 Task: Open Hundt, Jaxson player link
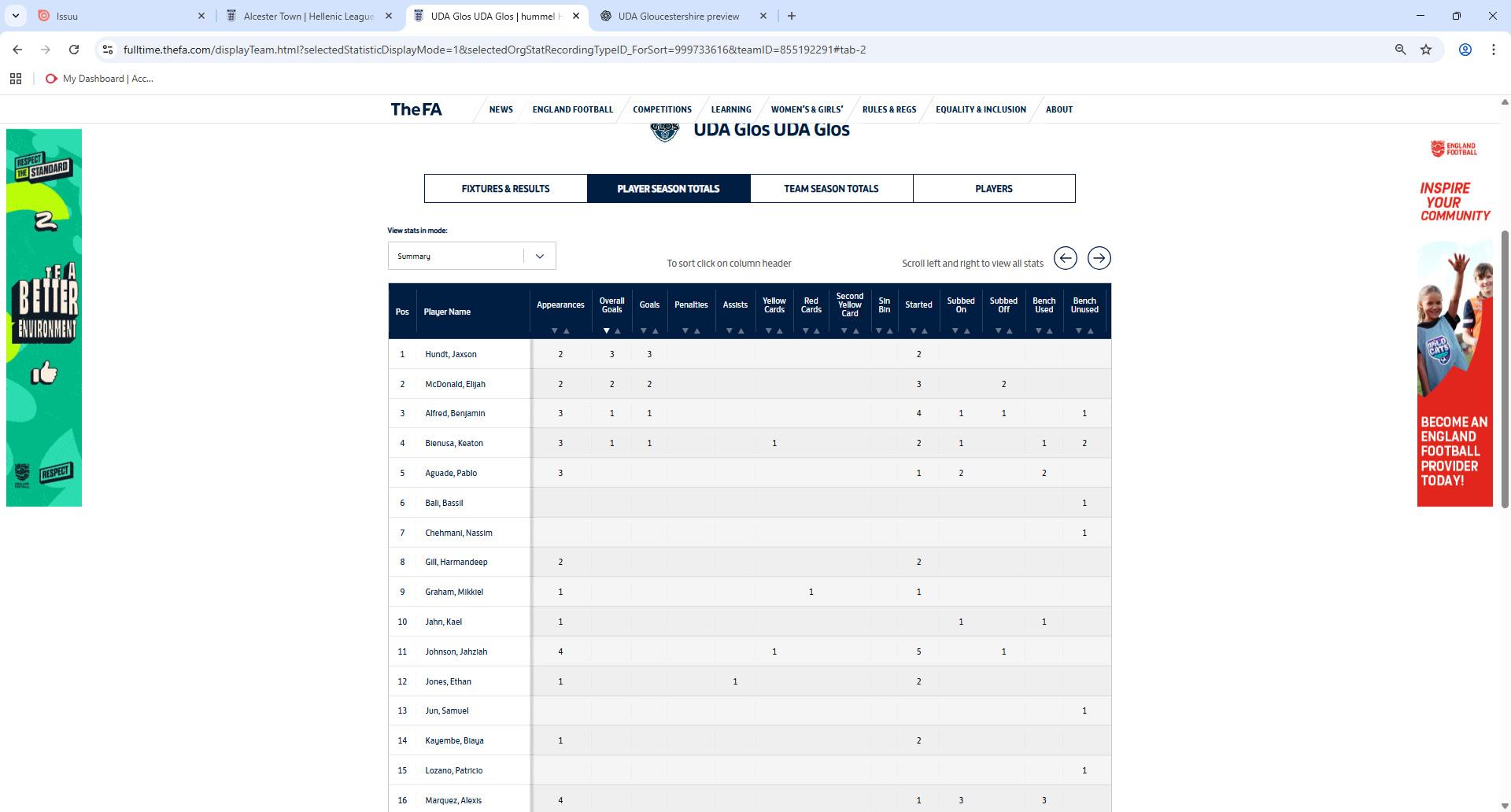[x=451, y=354]
